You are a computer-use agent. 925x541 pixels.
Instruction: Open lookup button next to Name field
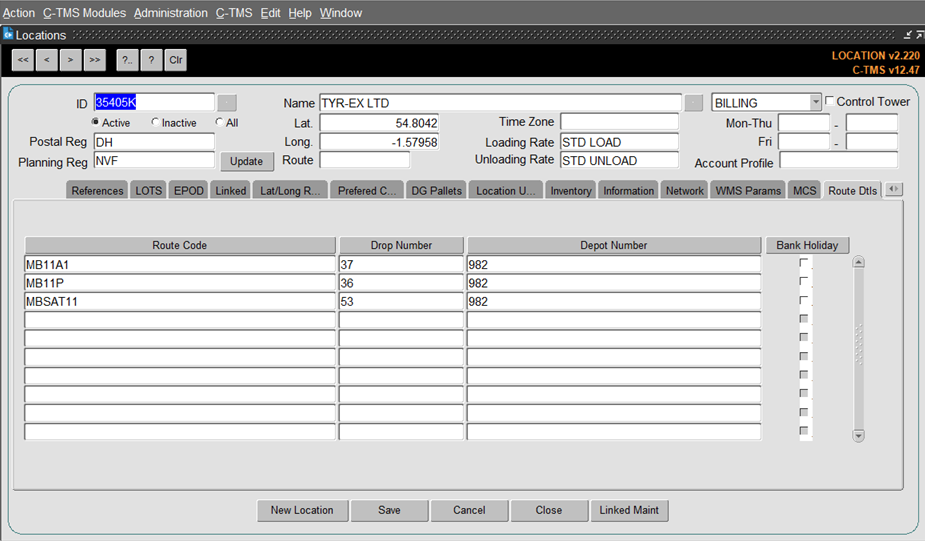pyautogui.click(x=694, y=103)
